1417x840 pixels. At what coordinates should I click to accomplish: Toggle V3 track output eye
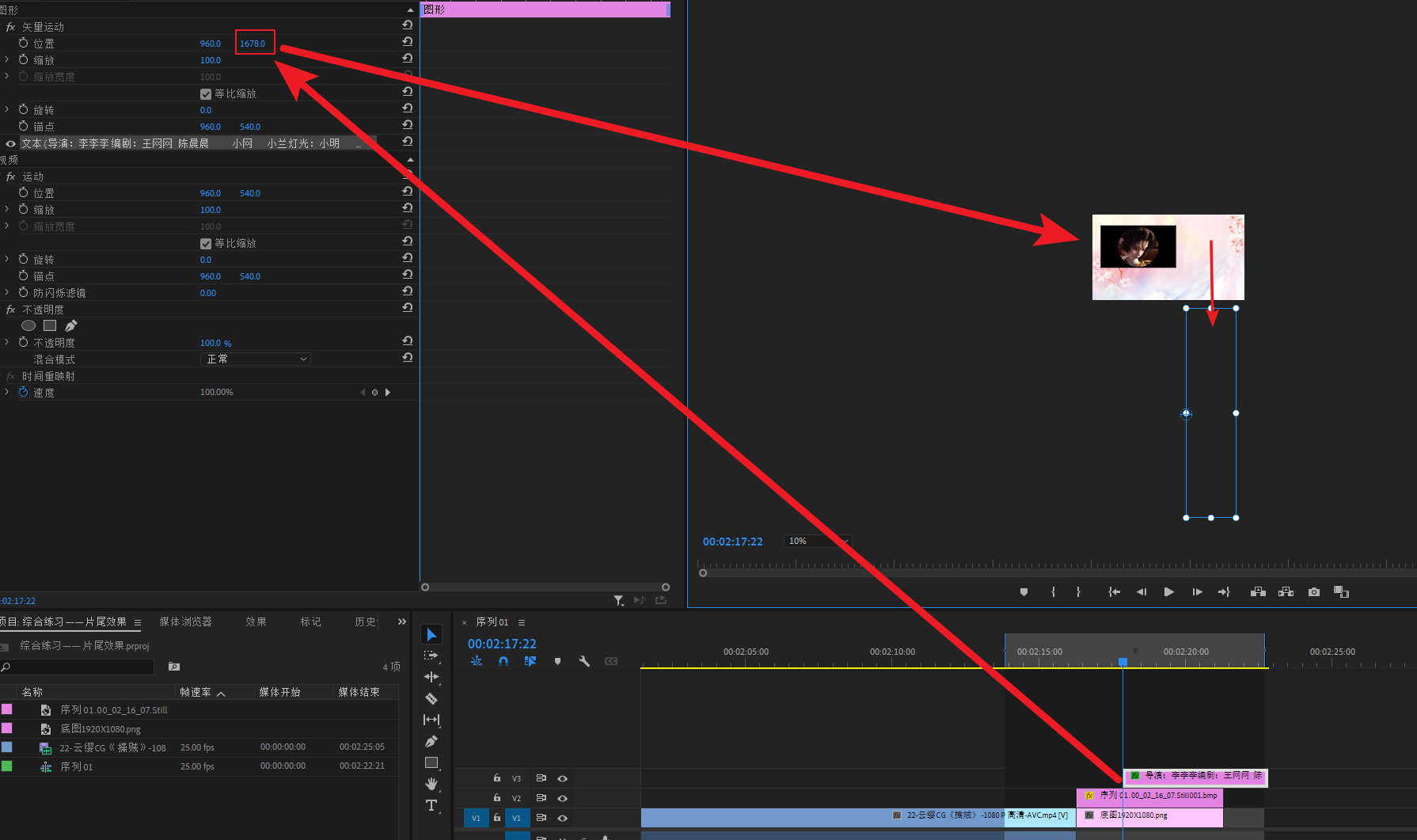(x=563, y=778)
